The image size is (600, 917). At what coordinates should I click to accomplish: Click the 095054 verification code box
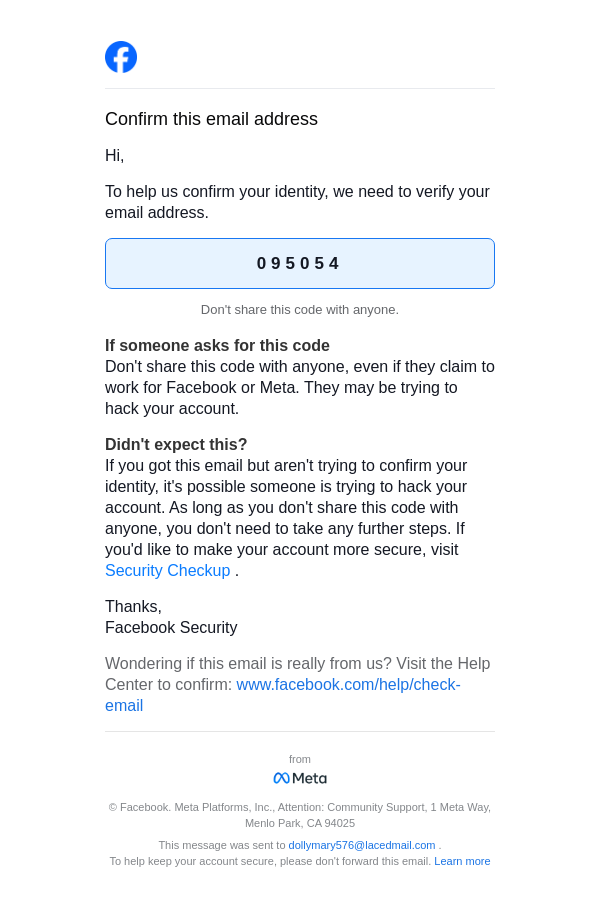300,264
